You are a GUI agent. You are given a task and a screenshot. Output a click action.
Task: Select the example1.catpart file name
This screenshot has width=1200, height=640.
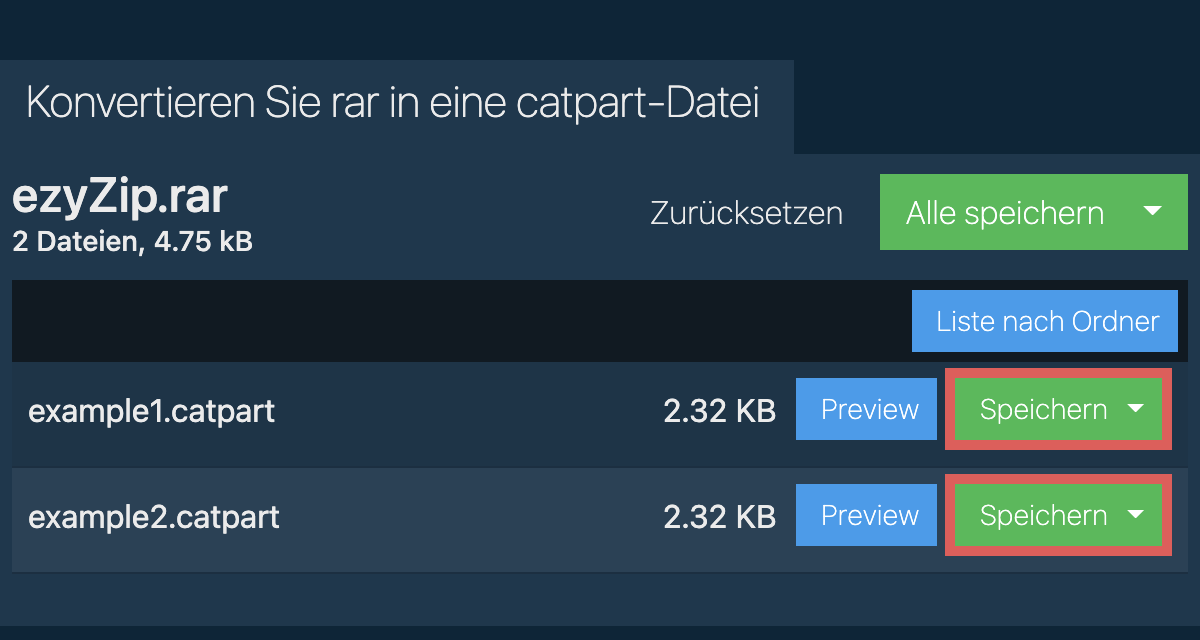[151, 411]
